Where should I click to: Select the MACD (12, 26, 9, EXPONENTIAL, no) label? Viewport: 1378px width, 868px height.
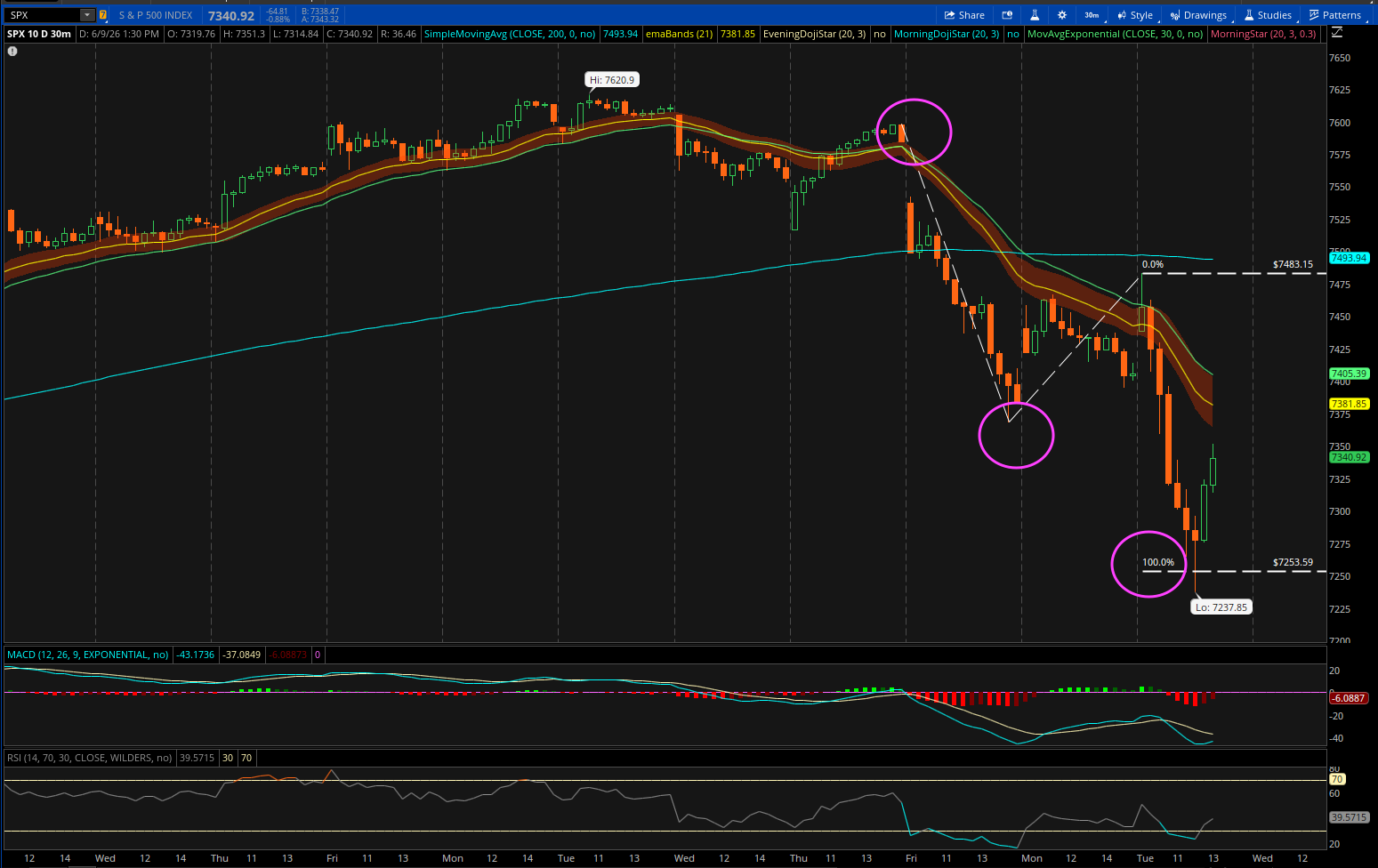pyautogui.click(x=88, y=655)
